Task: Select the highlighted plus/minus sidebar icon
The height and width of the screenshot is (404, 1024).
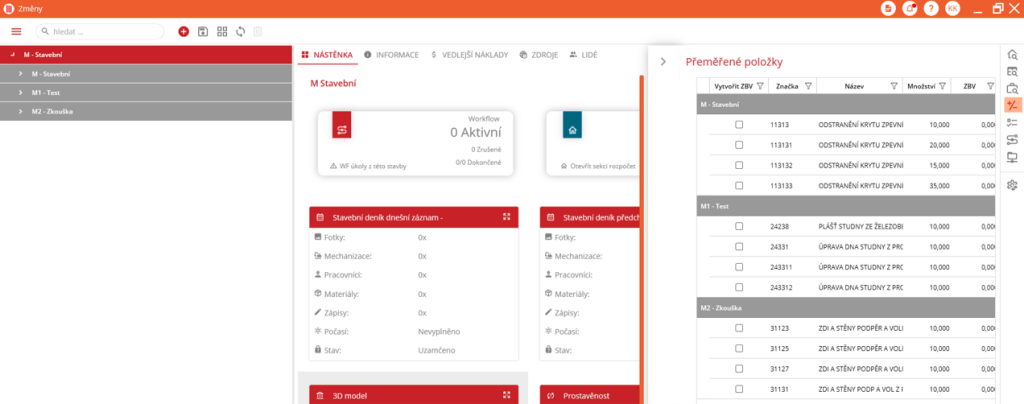Action: 1012,105
